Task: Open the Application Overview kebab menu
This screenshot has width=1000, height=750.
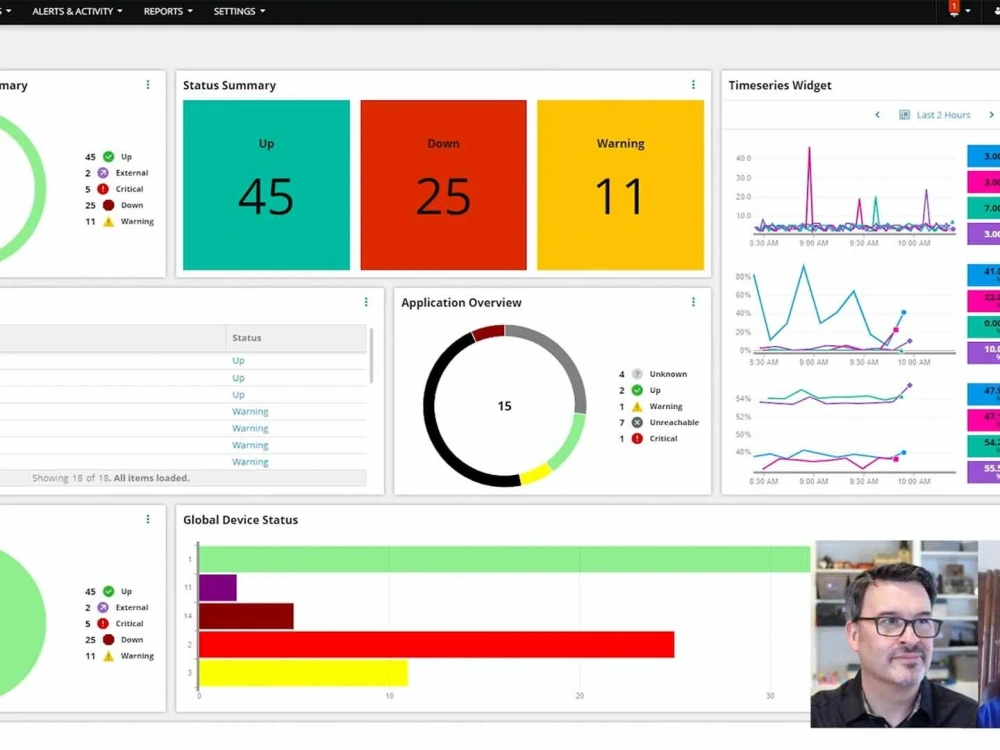Action: [693, 301]
